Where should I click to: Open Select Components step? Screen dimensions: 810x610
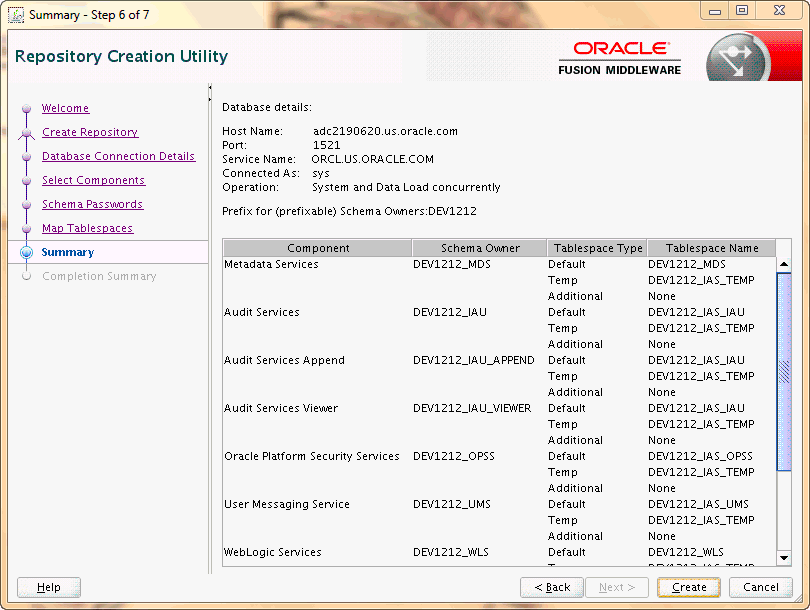pos(94,180)
